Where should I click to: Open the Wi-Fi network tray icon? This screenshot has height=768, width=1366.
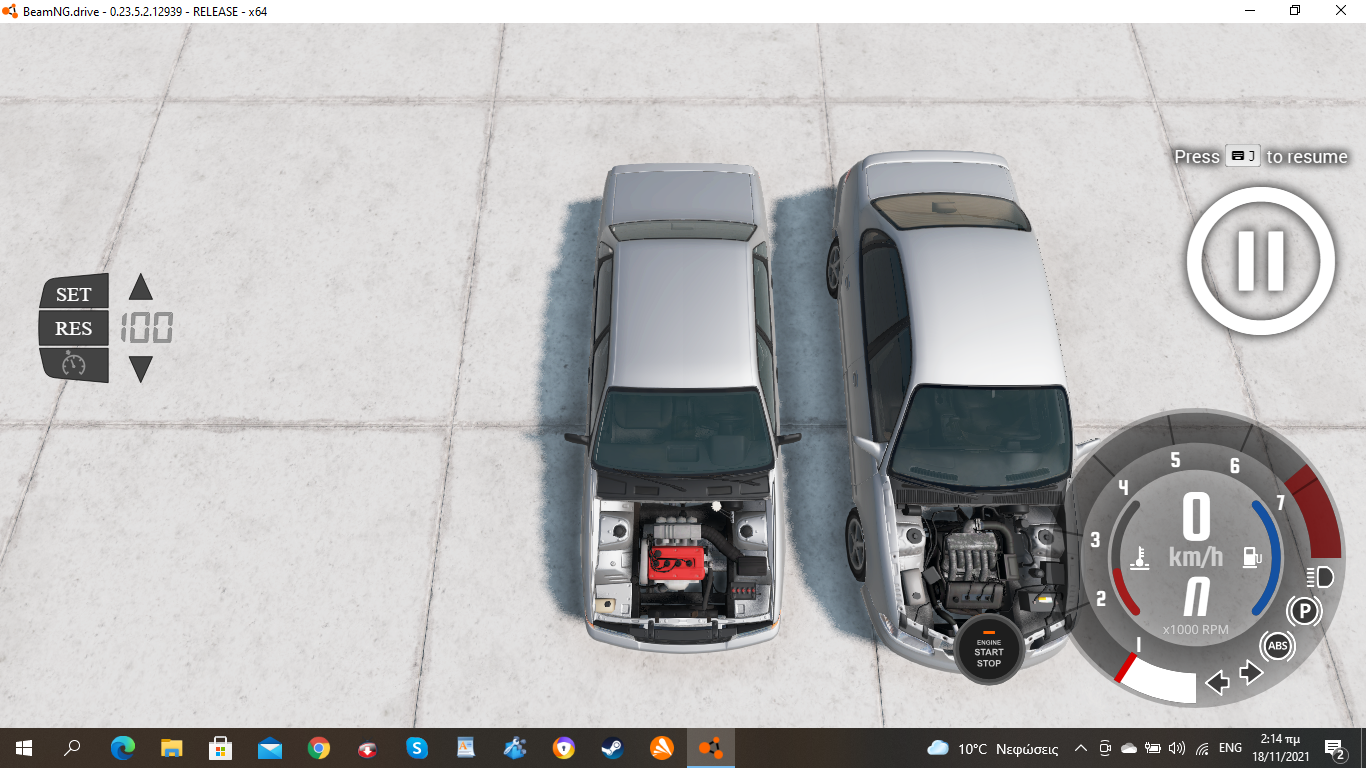pyautogui.click(x=1202, y=748)
